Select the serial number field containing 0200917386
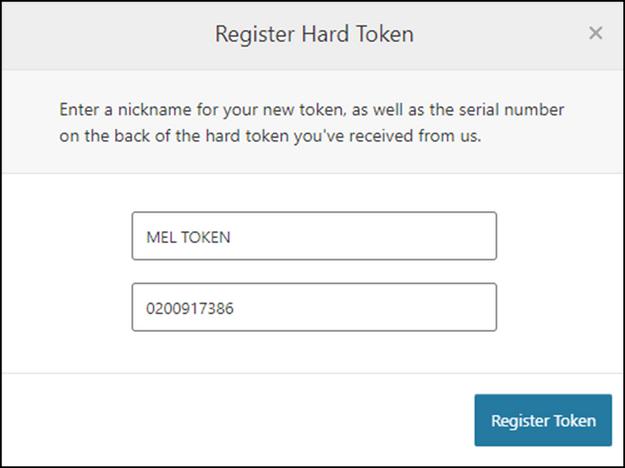The width and height of the screenshot is (625, 468). [x=314, y=307]
